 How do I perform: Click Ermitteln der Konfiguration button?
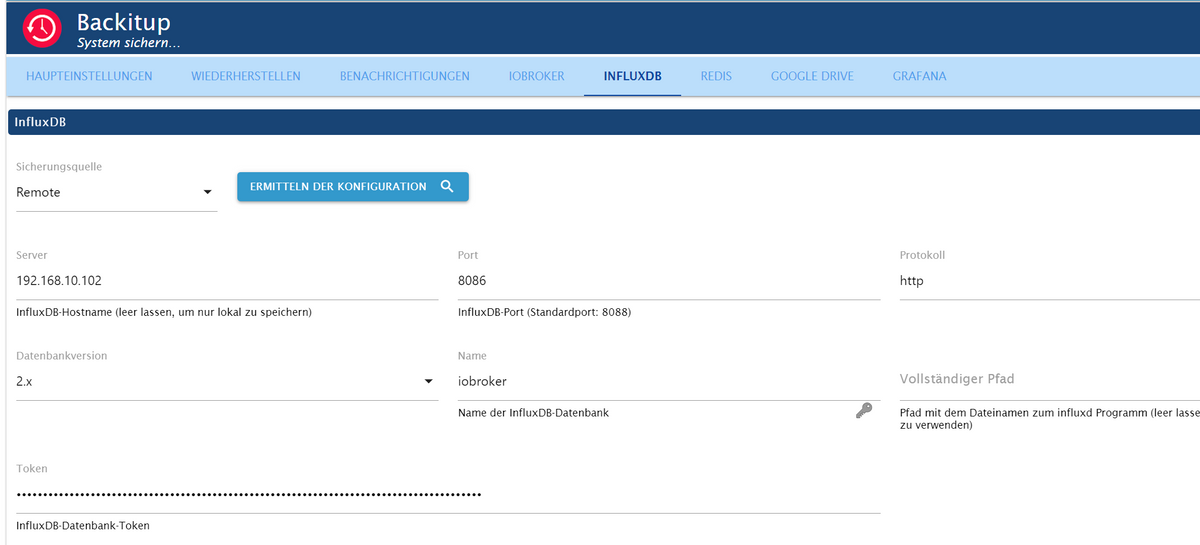click(x=353, y=187)
